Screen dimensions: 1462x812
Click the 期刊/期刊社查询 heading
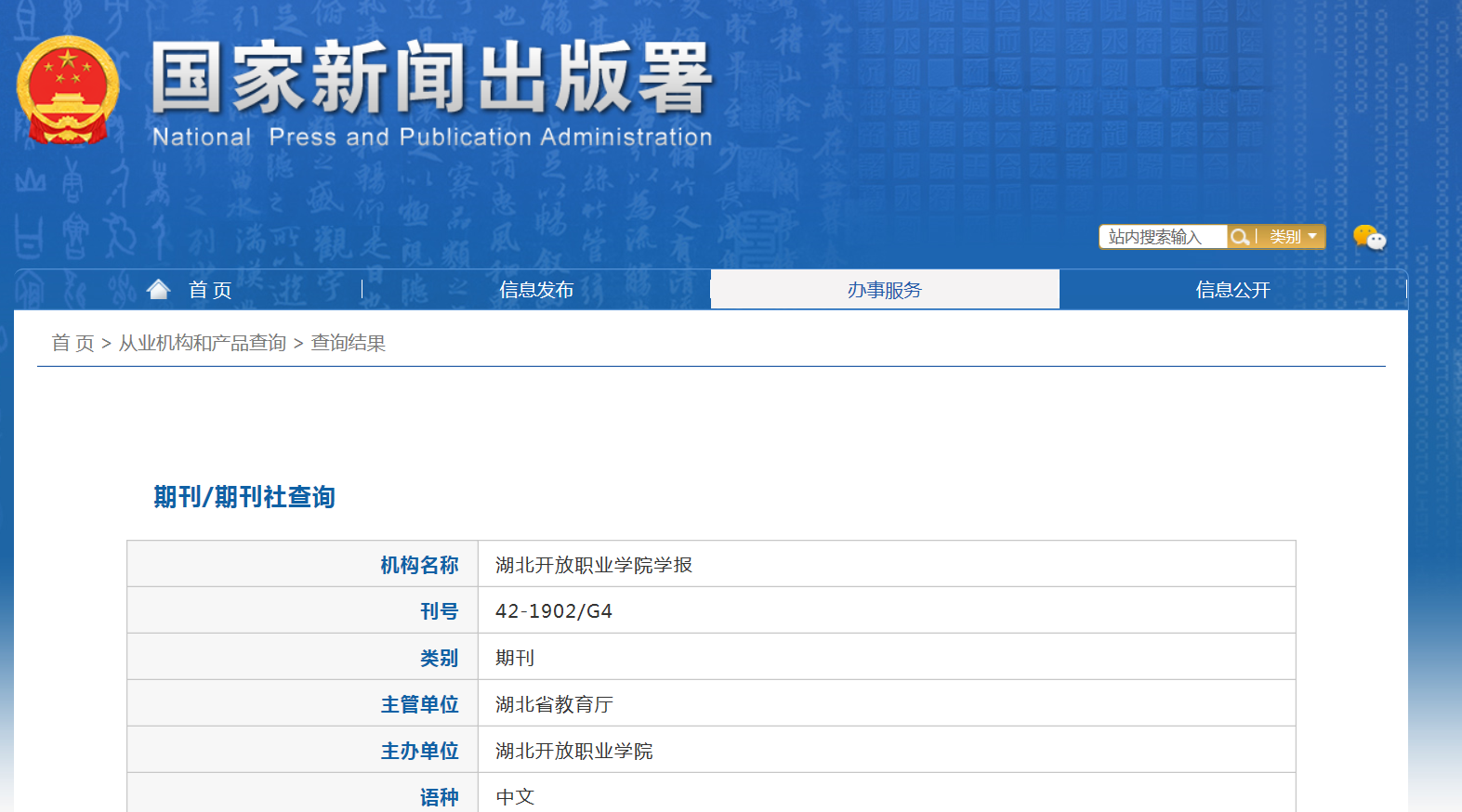(x=244, y=497)
